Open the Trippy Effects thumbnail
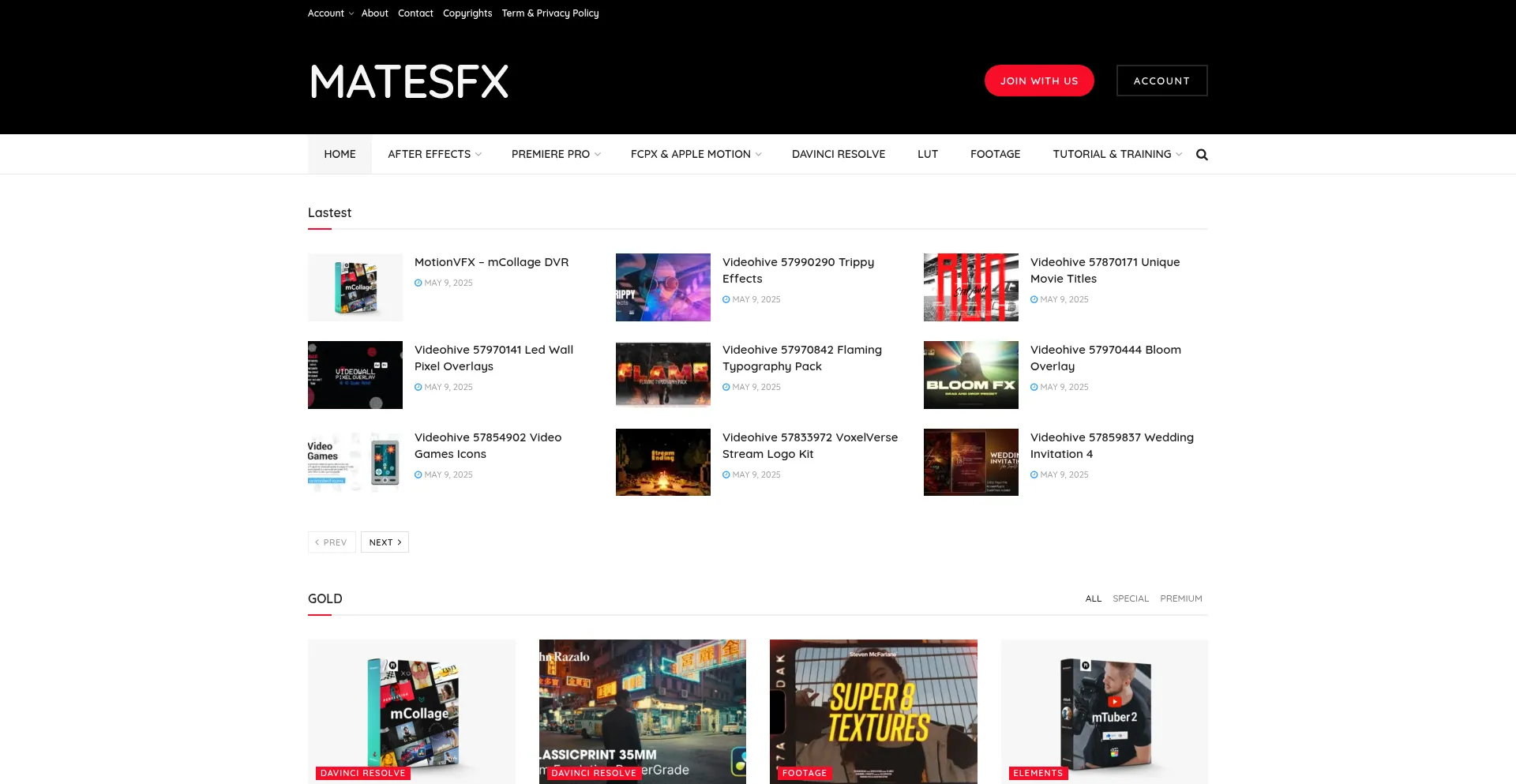This screenshot has width=1516, height=784. coord(662,287)
